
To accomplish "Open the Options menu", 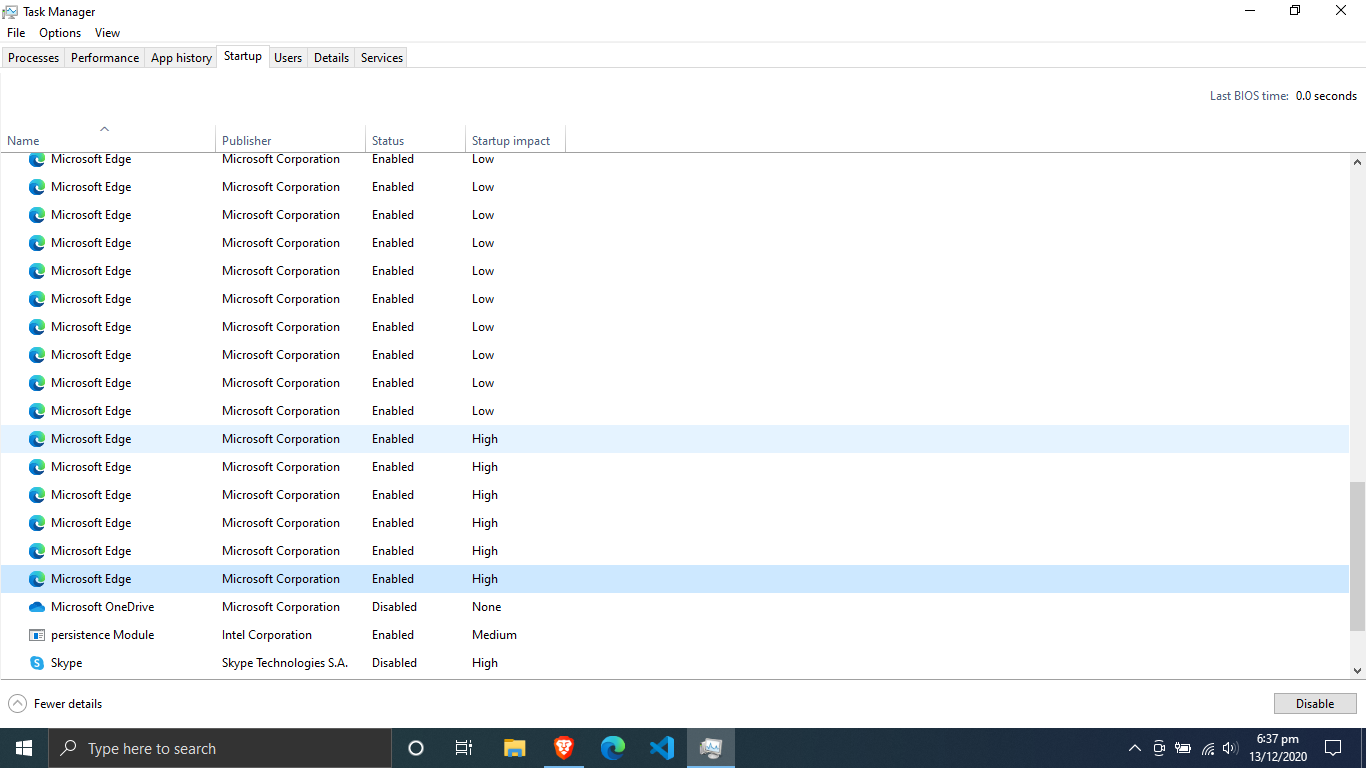I will [60, 33].
